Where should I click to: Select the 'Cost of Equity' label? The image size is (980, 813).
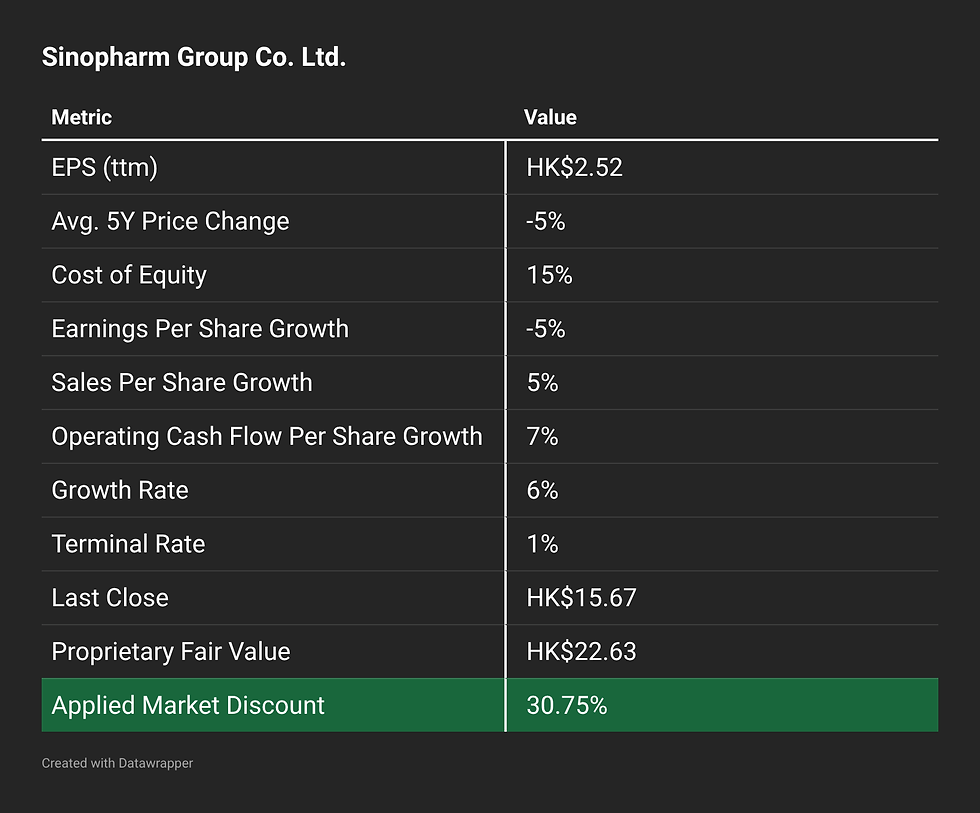pyautogui.click(x=129, y=275)
